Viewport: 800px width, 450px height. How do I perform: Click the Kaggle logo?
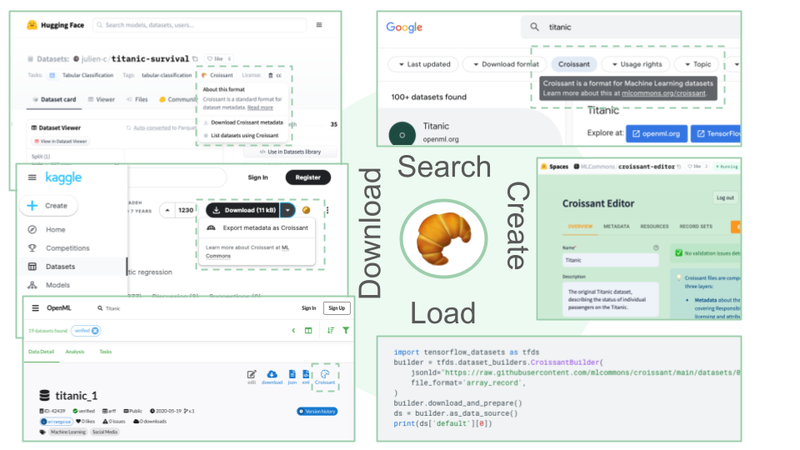[x=63, y=178]
